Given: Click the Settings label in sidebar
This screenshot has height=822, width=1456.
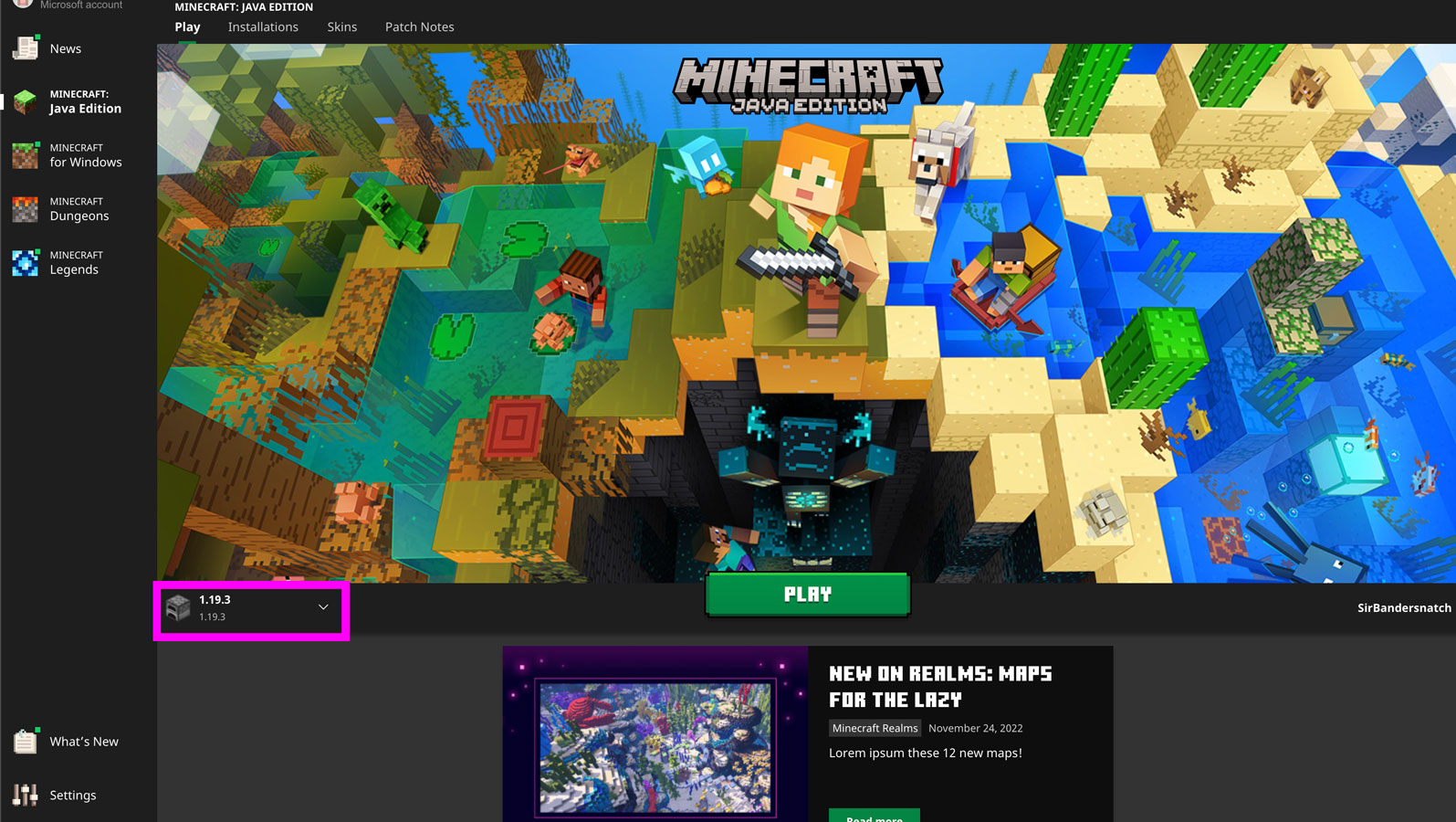Looking at the screenshot, I should pos(73,796).
